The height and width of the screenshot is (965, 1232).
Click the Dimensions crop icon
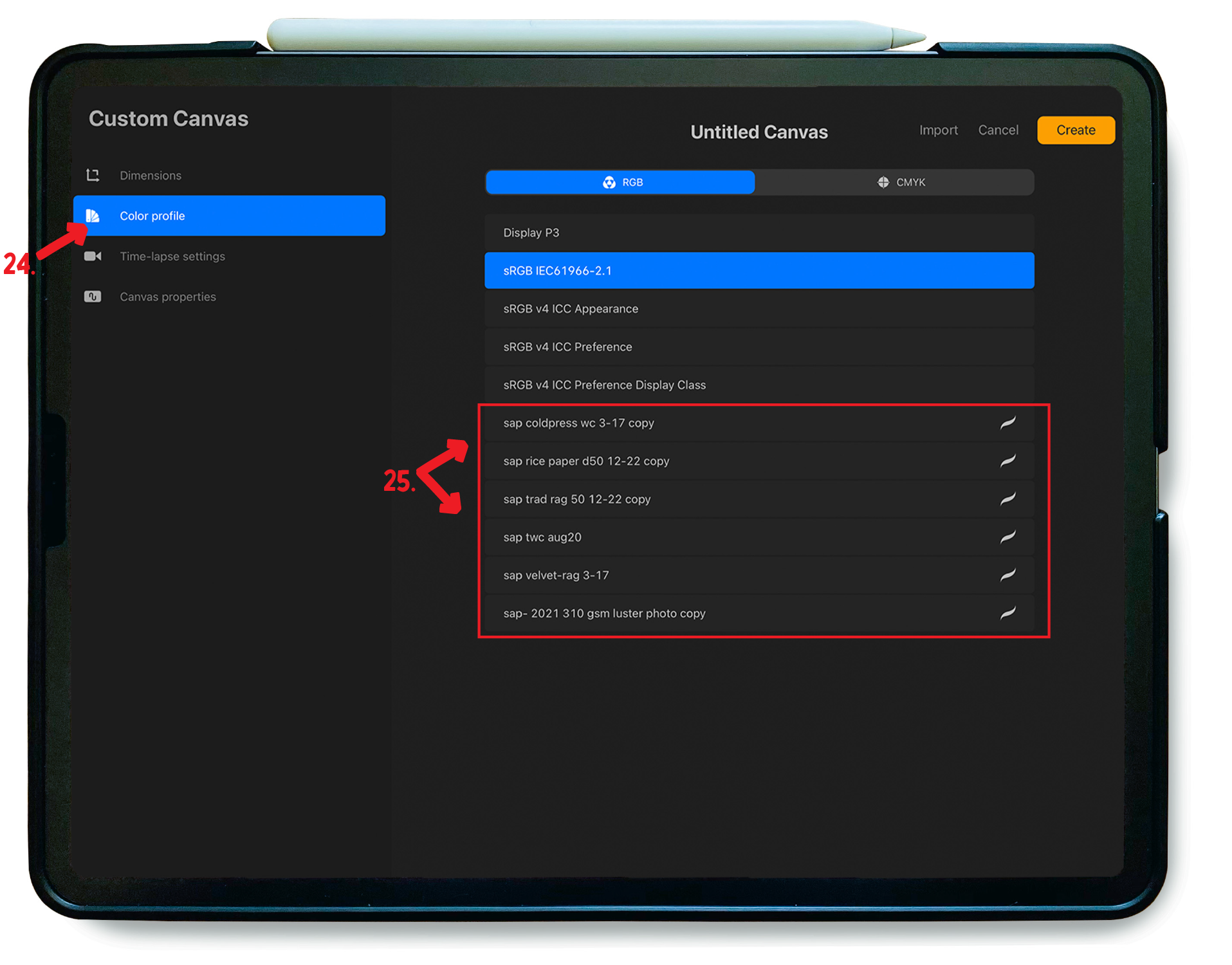(x=93, y=175)
